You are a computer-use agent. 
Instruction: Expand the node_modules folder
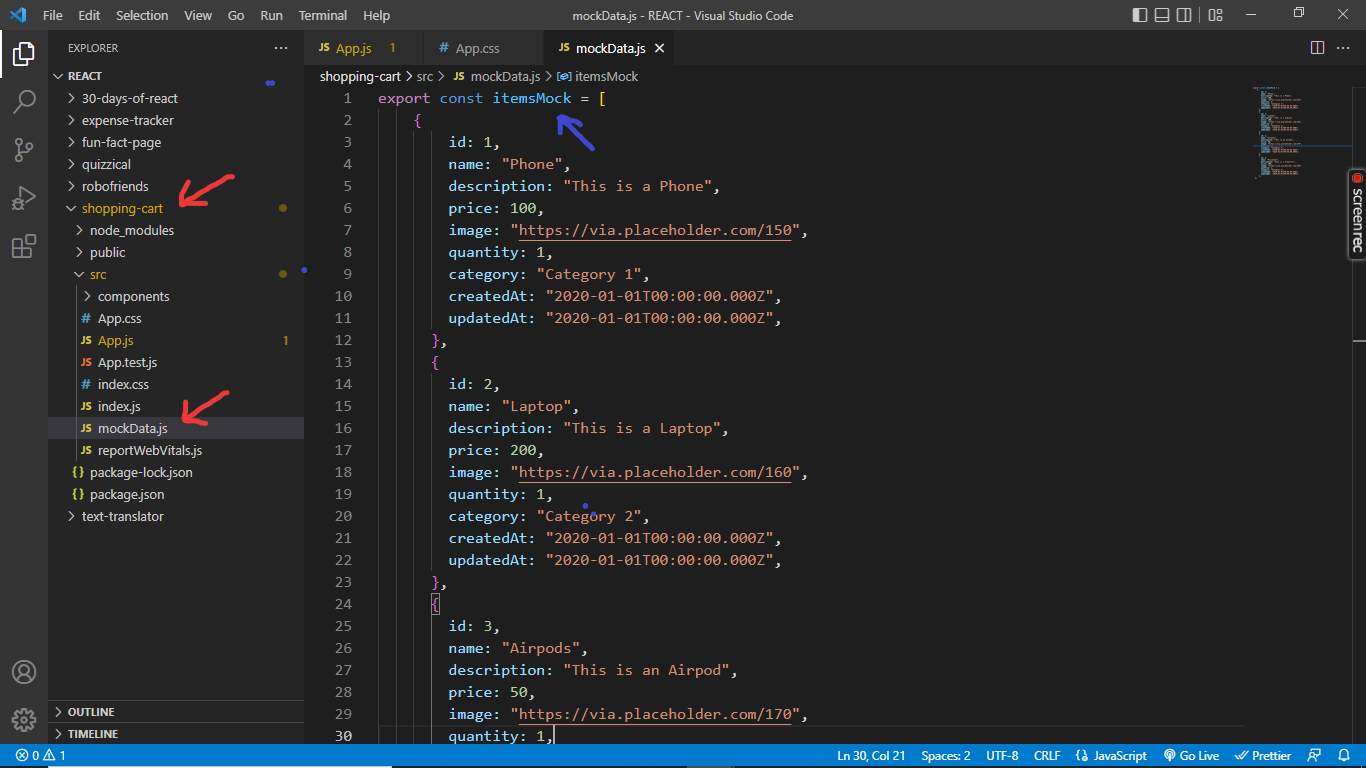(x=176, y=230)
